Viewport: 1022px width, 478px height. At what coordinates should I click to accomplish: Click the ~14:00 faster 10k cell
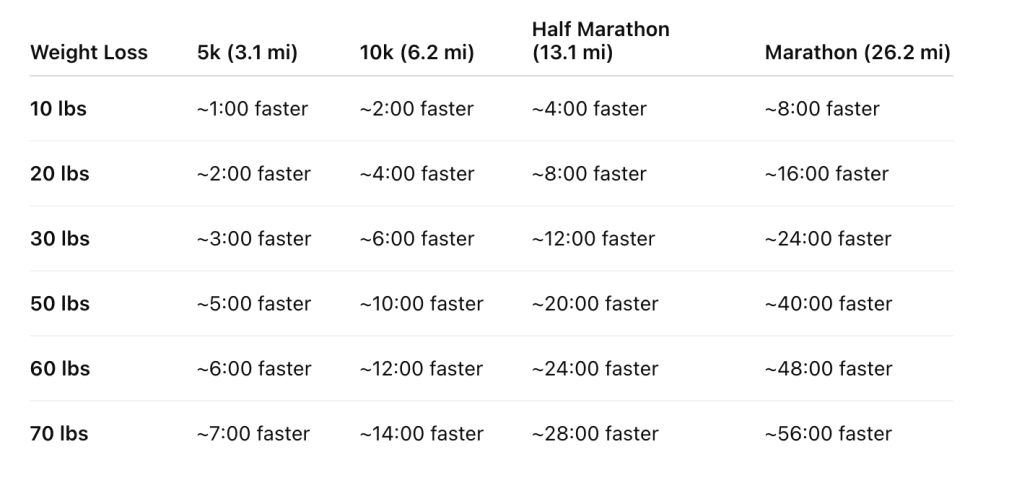tap(421, 434)
